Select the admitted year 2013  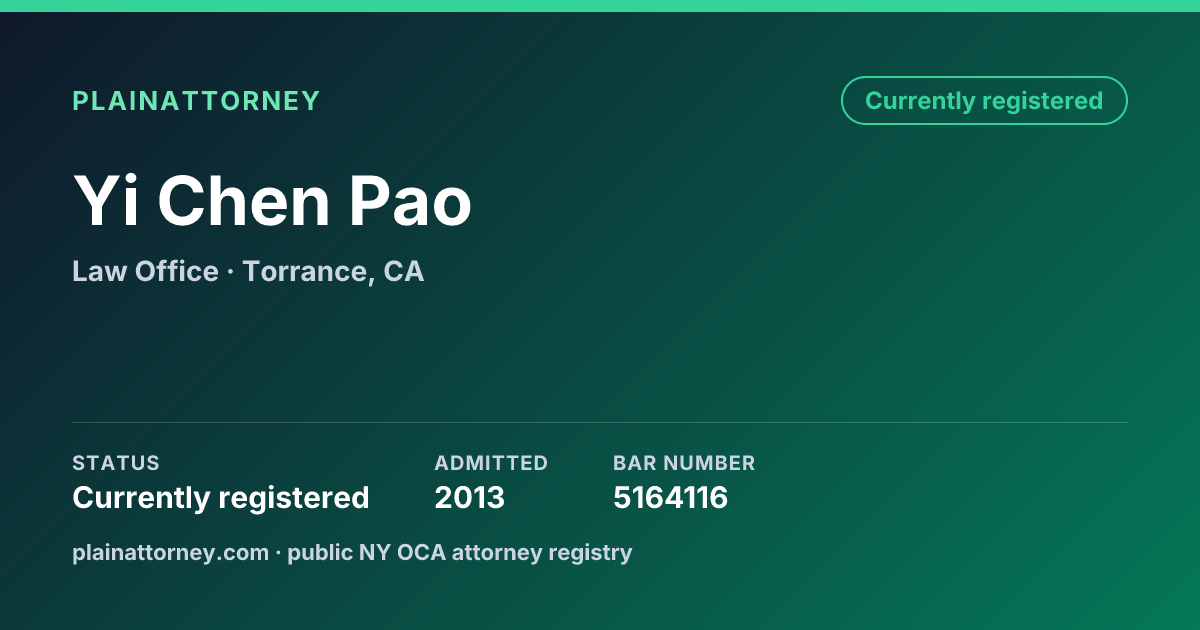pyautogui.click(x=470, y=497)
